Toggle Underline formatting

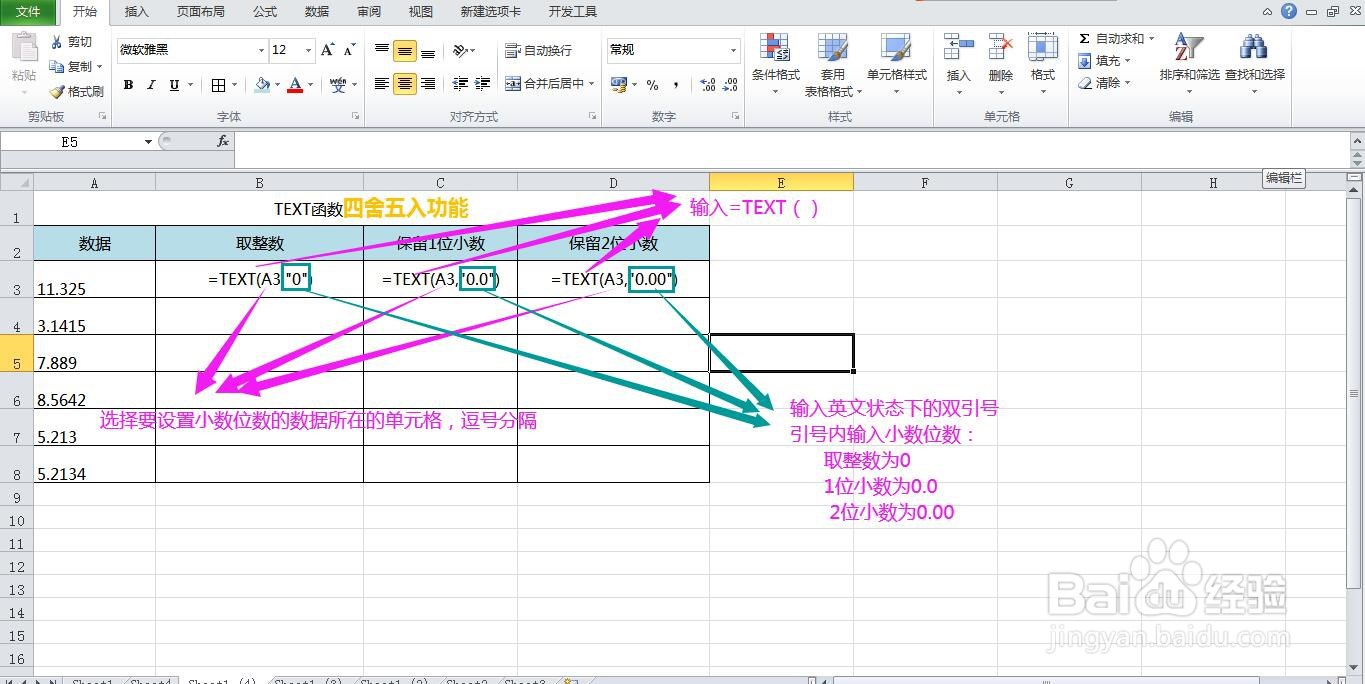coord(174,85)
